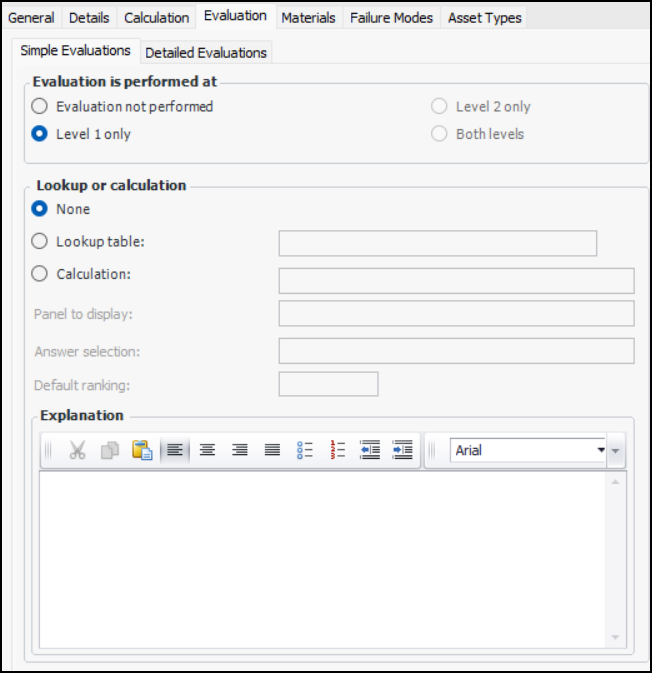Justify the explanation text
652x673 pixels.
click(272, 450)
